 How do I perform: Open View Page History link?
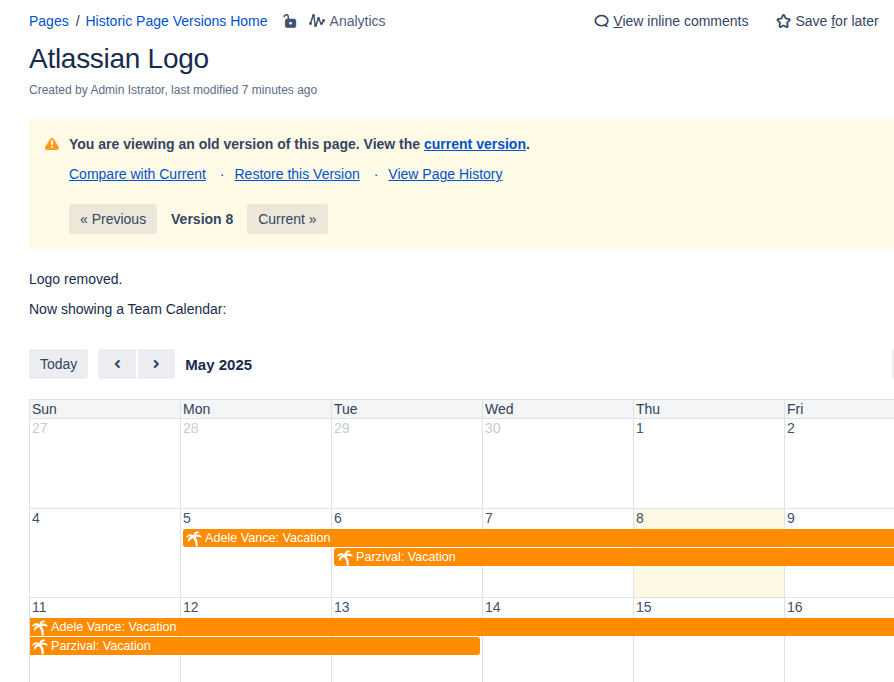point(445,174)
